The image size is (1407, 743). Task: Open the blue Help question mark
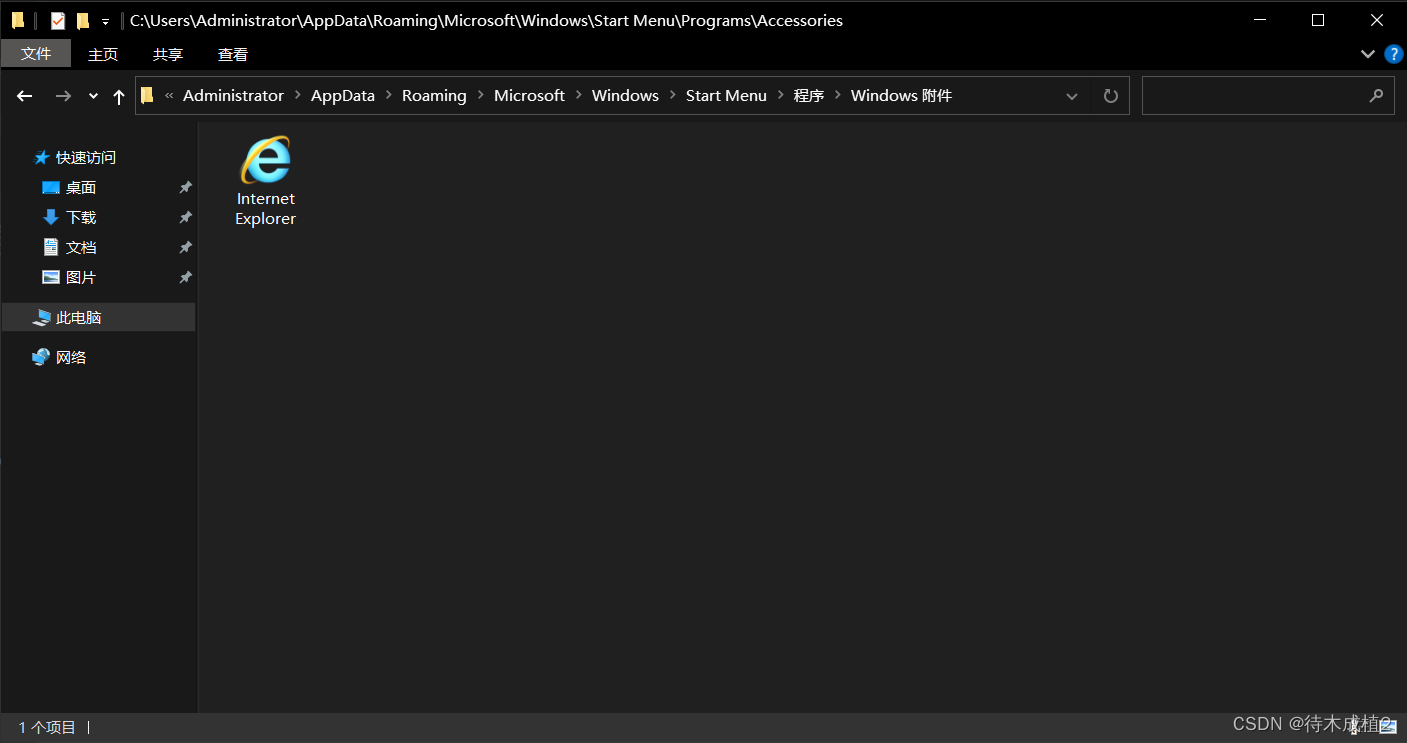(1394, 53)
